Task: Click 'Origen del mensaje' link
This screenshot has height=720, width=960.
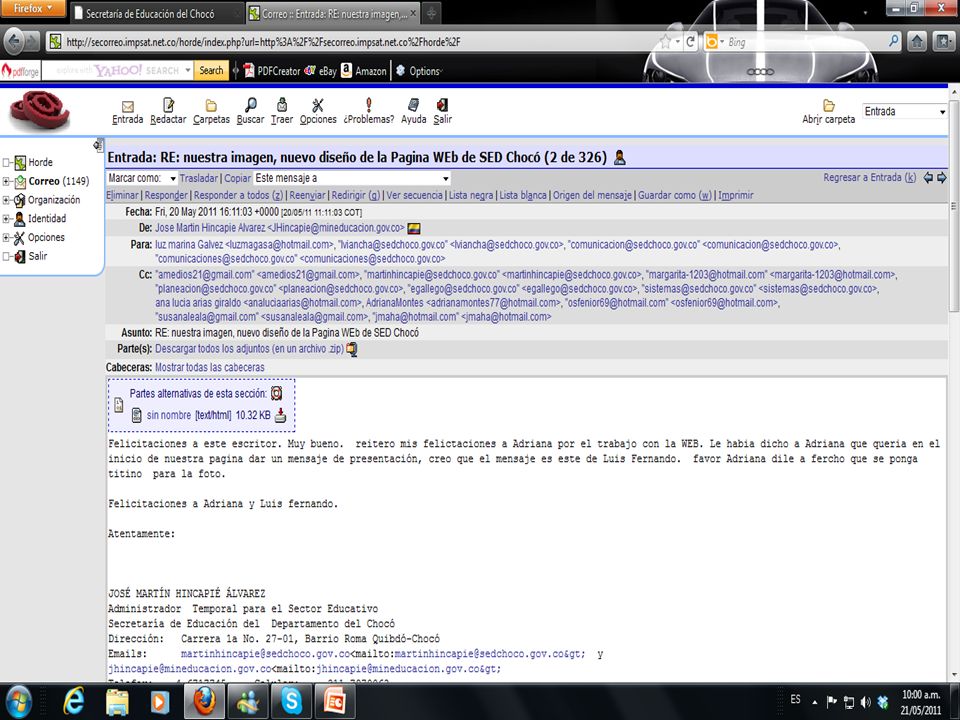Action: (x=592, y=195)
